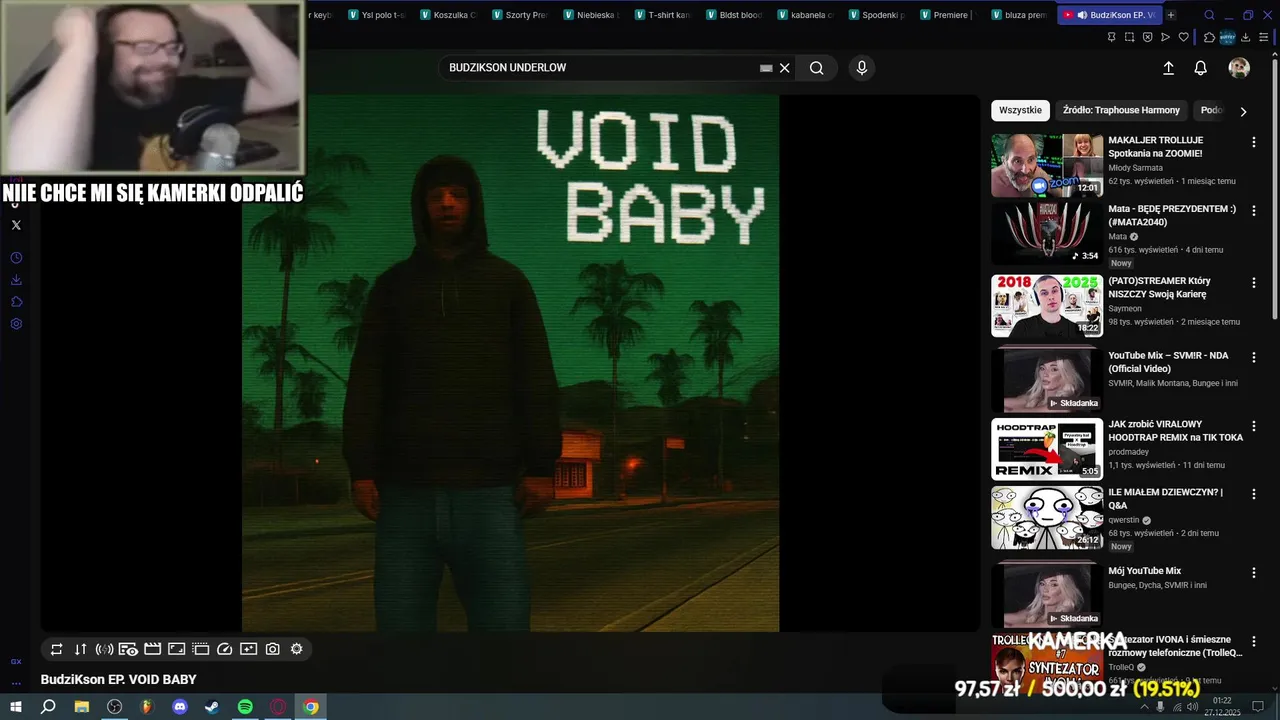
Task: Open Discord from the Windows taskbar
Action: click(x=180, y=707)
